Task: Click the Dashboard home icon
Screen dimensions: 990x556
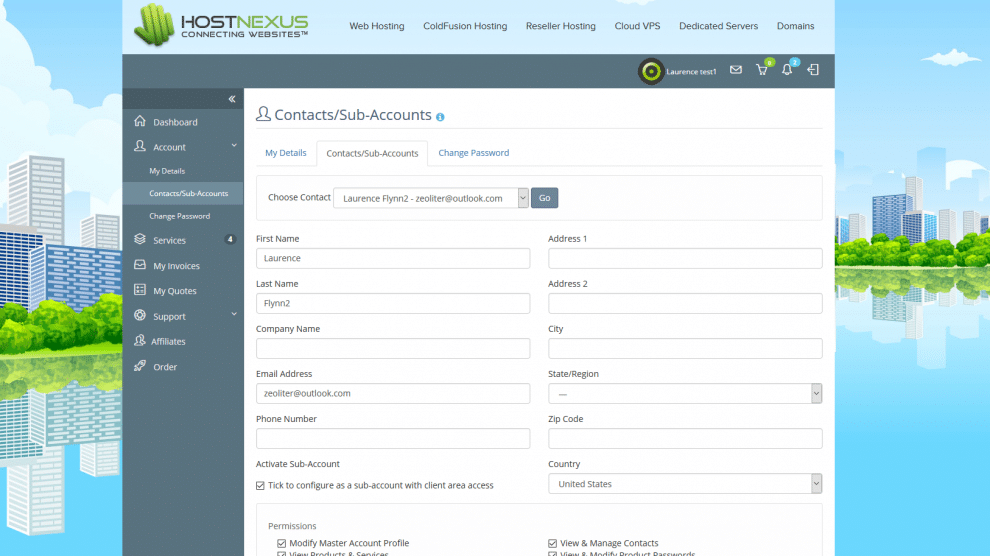Action: click(x=140, y=121)
